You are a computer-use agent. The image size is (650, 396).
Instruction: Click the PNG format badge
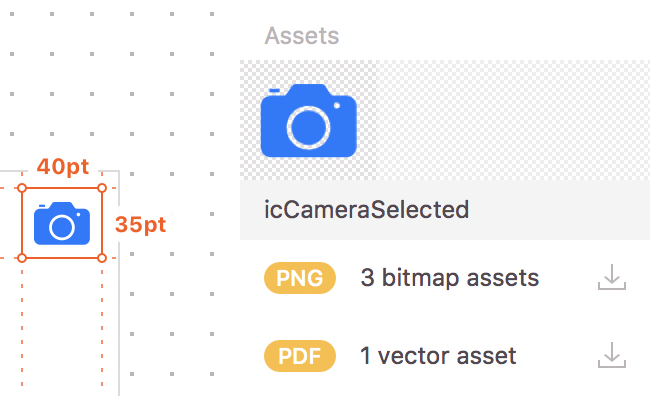click(x=300, y=278)
